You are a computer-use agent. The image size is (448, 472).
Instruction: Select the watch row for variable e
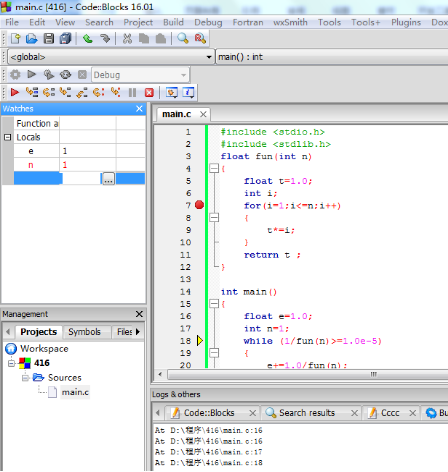click(x=79, y=151)
